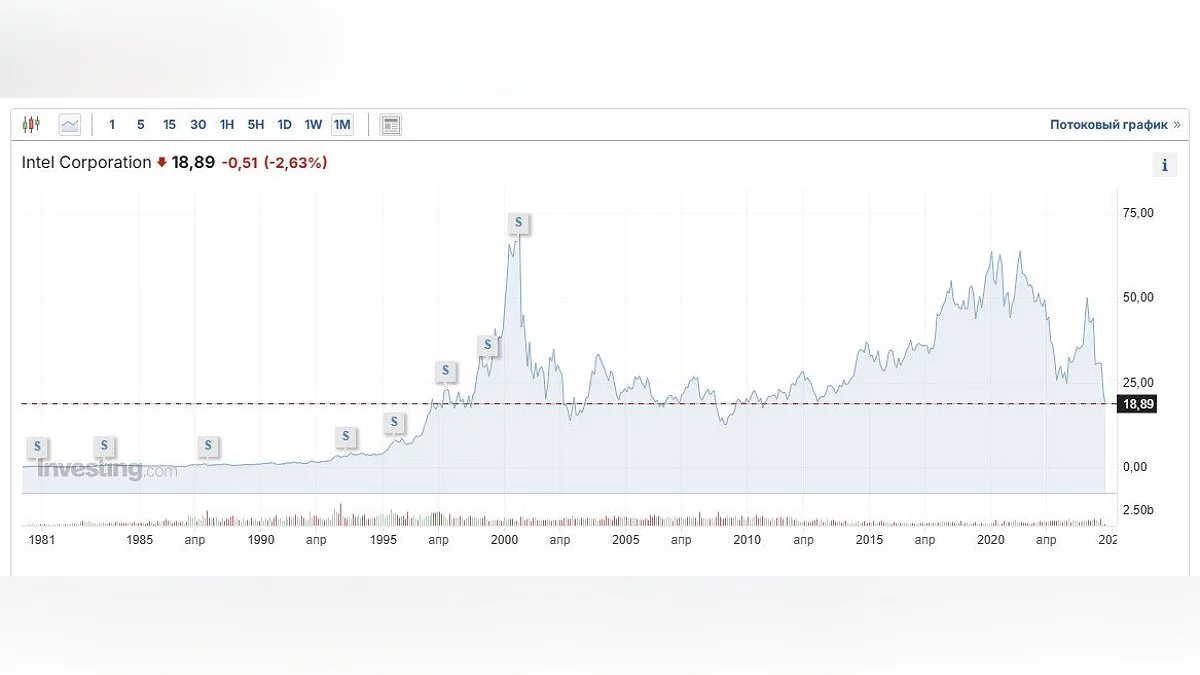Select the area chart type icon
Screen dimensions: 1200x675
(x=69, y=125)
